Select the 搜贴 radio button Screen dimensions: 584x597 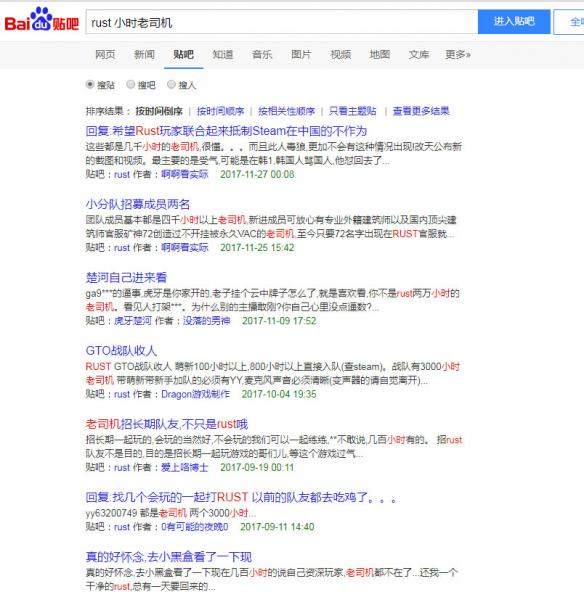(x=90, y=84)
